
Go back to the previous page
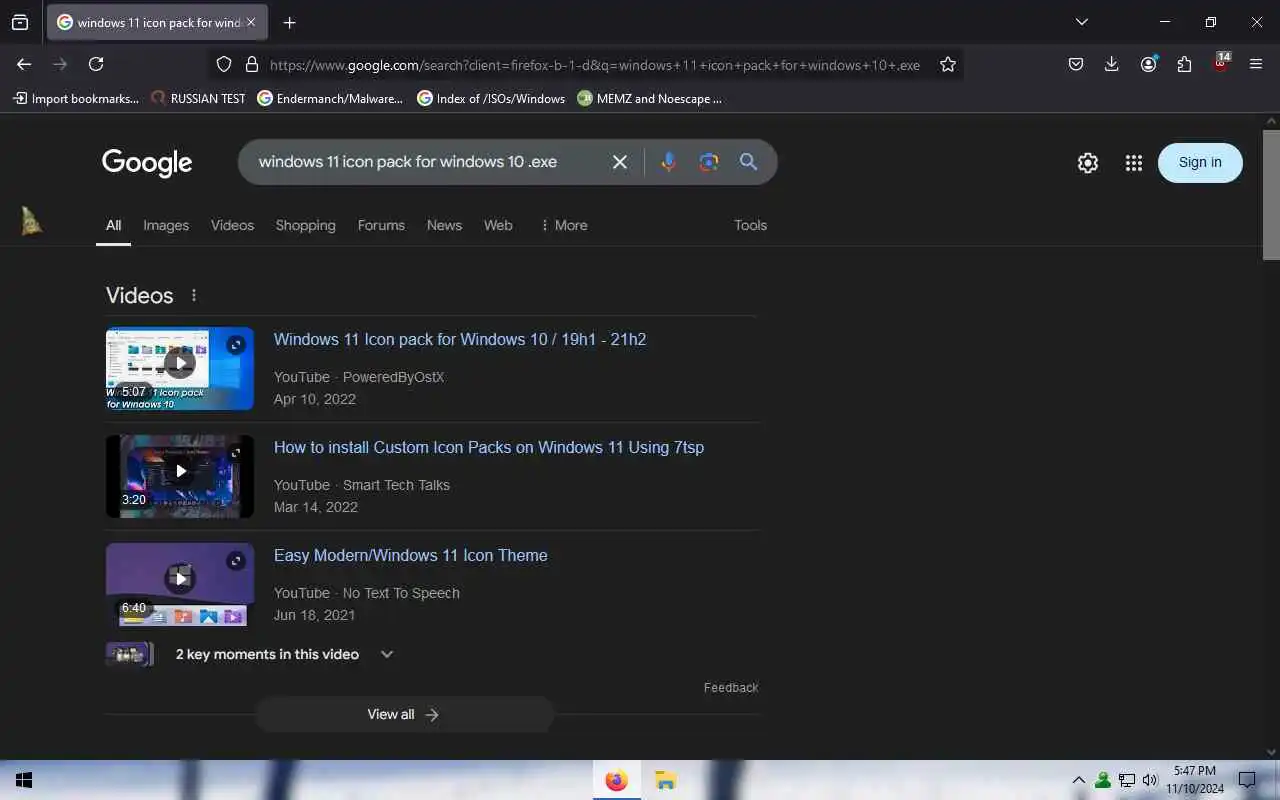[x=24, y=64]
